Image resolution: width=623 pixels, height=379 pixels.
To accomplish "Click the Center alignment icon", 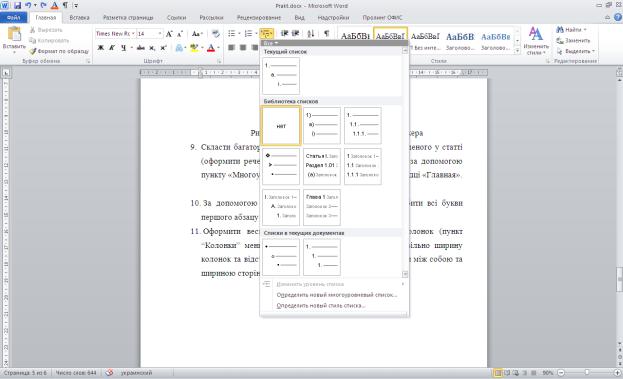I will coord(243,48).
